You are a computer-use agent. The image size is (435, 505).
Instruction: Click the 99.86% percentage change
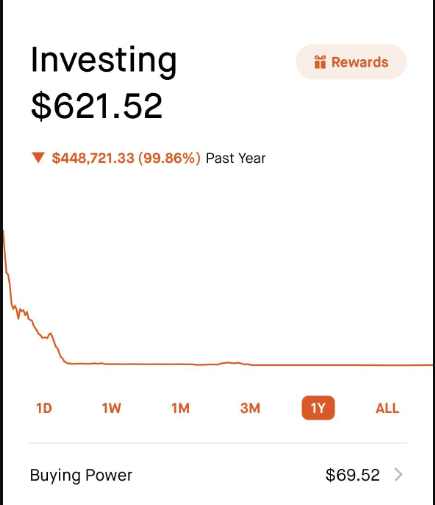(x=170, y=158)
